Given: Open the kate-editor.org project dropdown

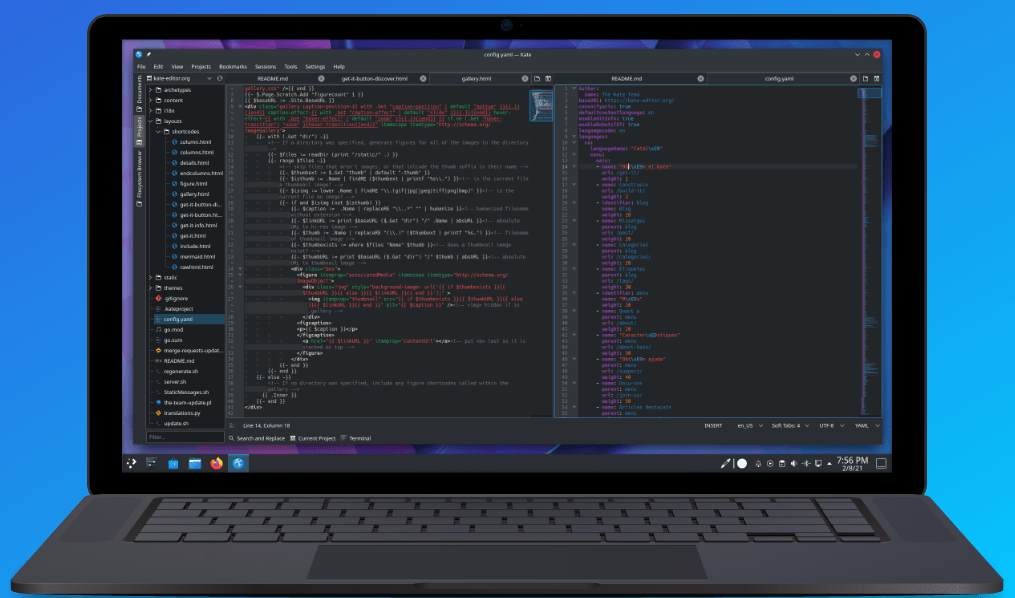Looking at the screenshot, I should [x=181, y=78].
